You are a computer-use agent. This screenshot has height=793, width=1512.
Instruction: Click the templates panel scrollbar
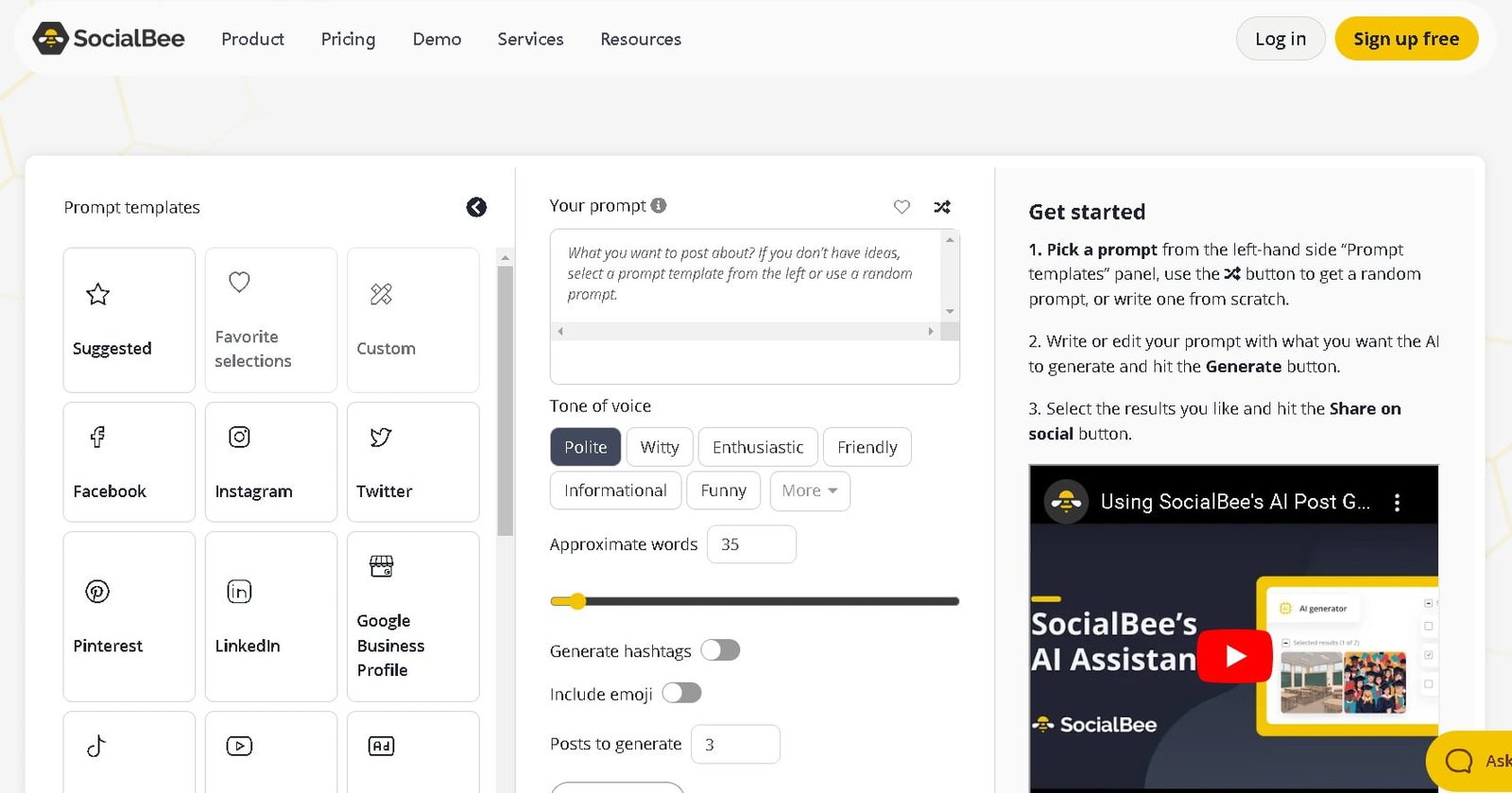coord(505,401)
